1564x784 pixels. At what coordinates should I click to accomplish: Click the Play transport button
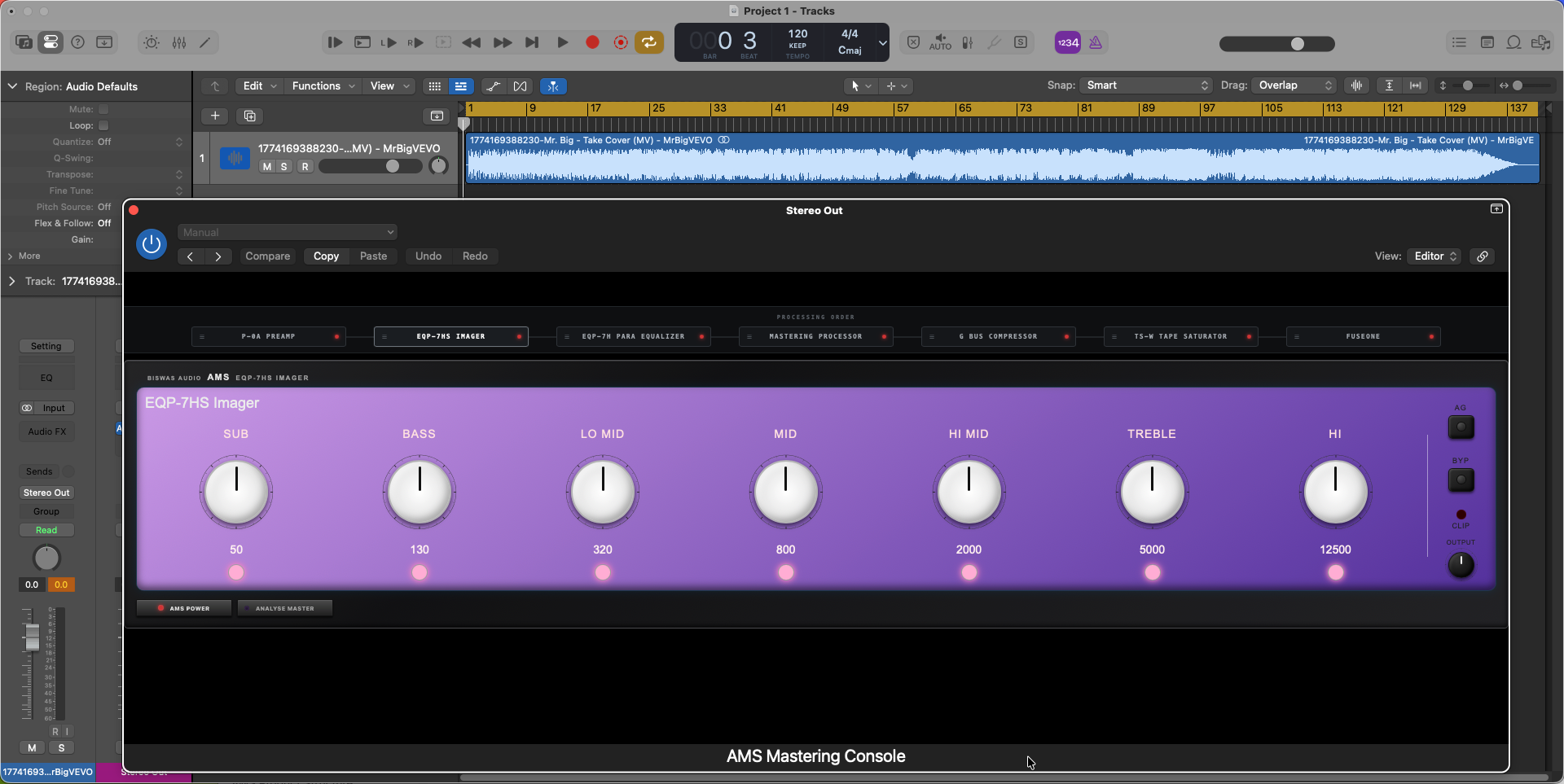click(562, 42)
